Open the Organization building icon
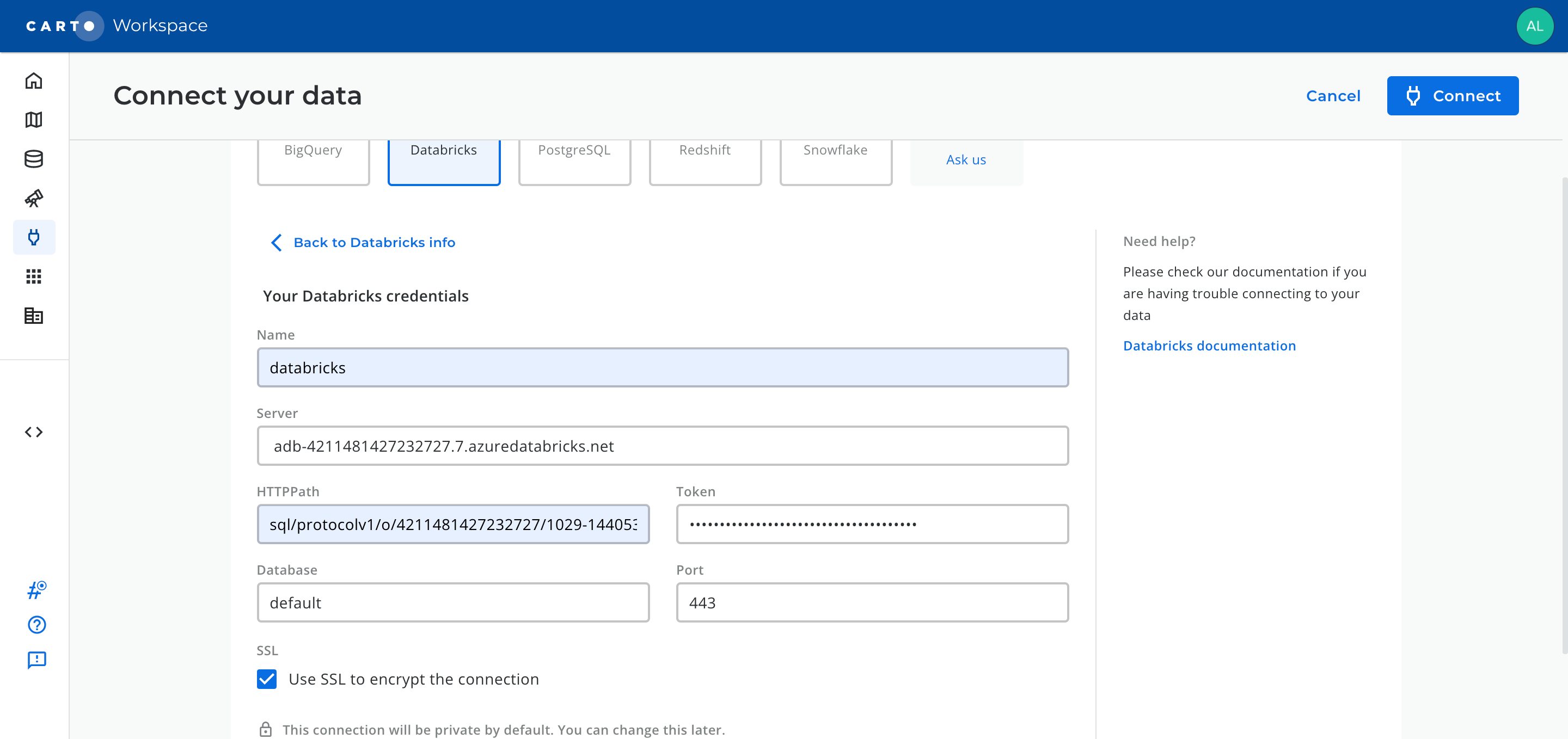Screen dimensions: 1568x739 point(33,316)
